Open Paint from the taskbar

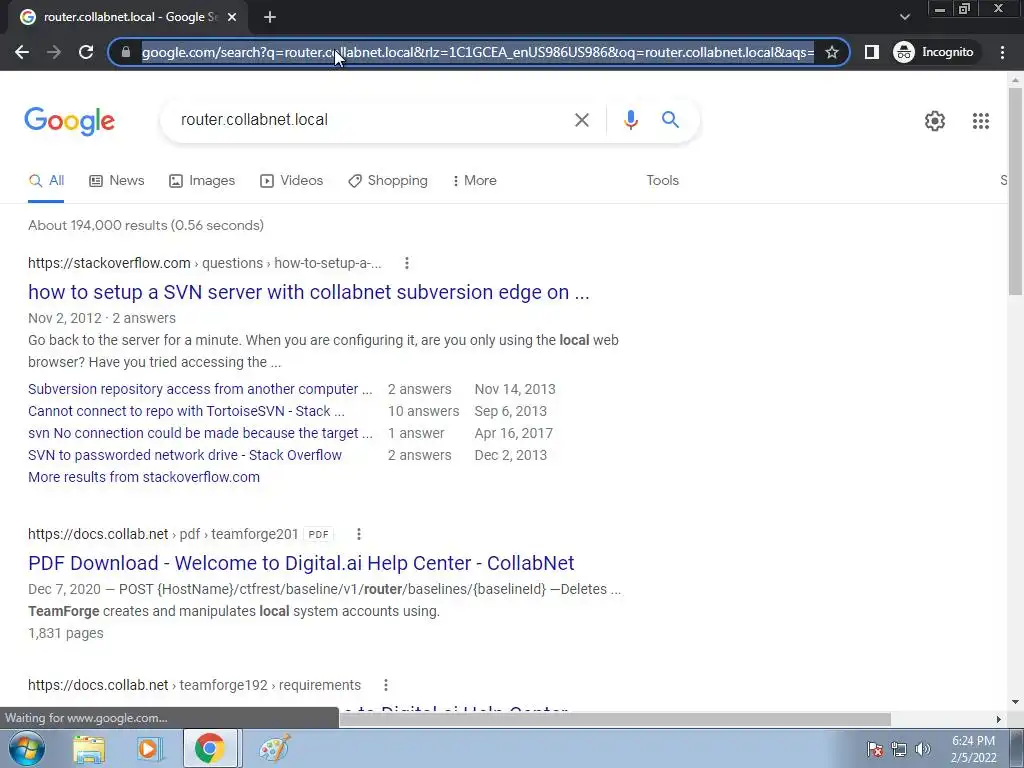274,749
